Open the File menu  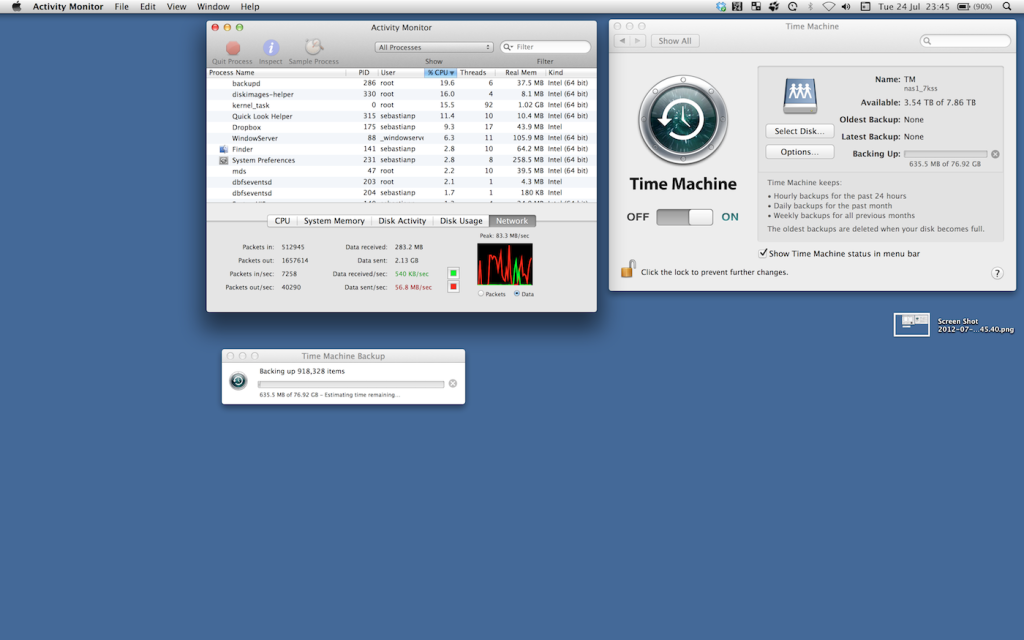121,7
